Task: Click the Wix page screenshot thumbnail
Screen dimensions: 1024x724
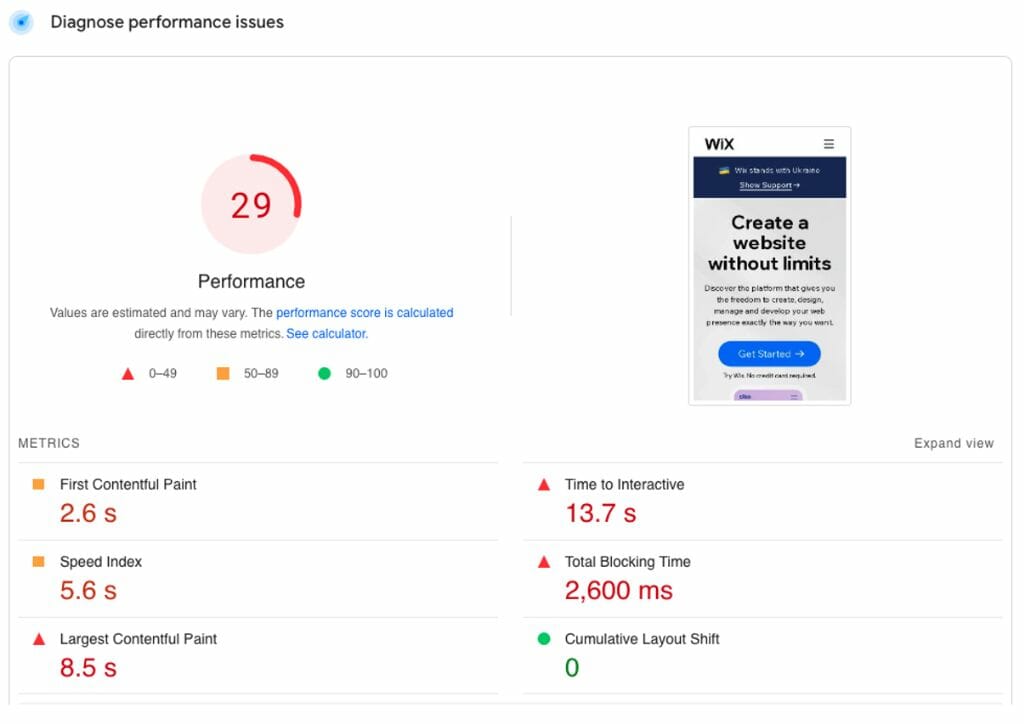Action: click(x=769, y=265)
